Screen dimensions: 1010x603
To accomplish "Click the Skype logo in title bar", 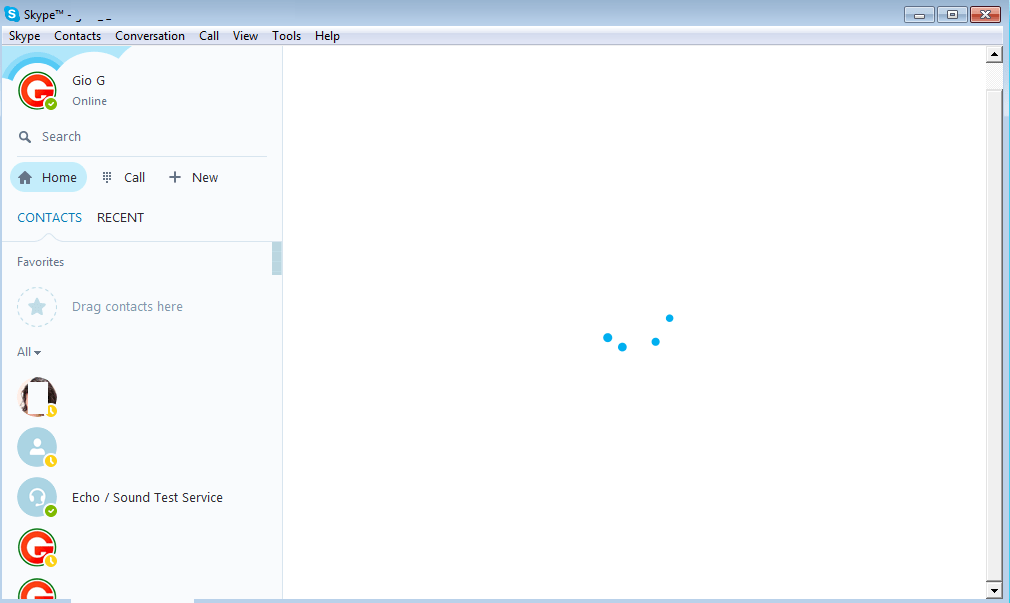I will click(x=12, y=14).
